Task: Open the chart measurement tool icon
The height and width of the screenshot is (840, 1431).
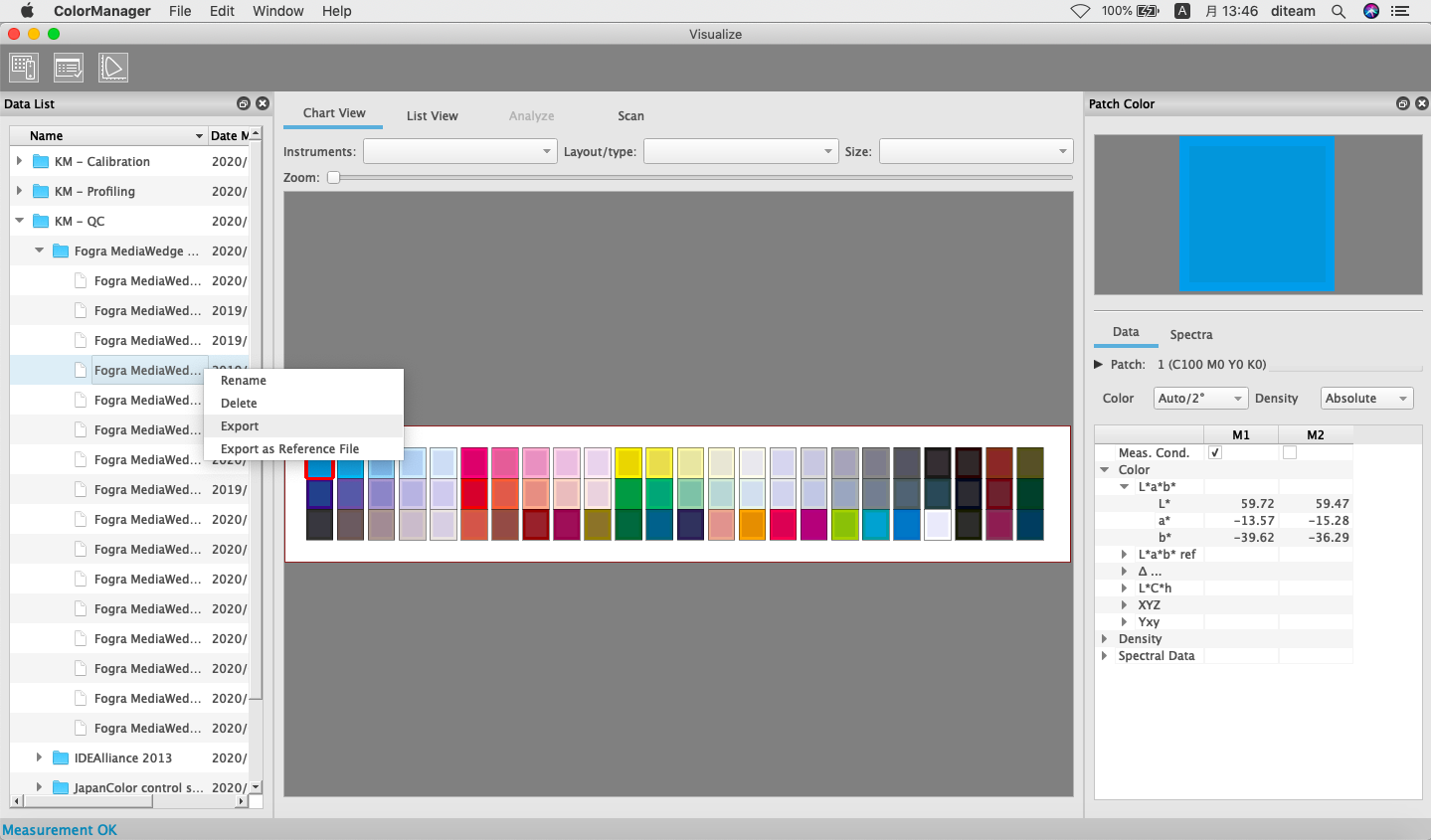Action: [x=24, y=68]
